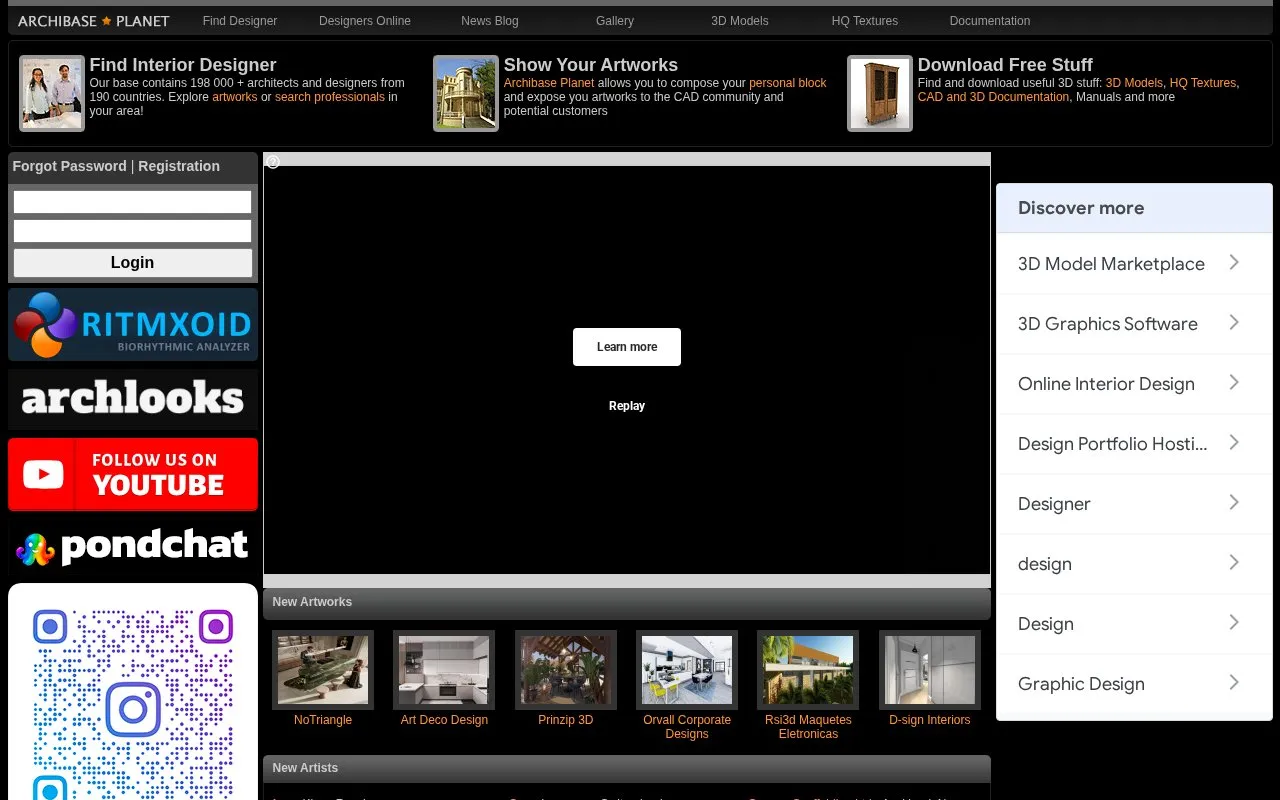
Task: Click the 'search professionals' link
Action: click(x=330, y=97)
